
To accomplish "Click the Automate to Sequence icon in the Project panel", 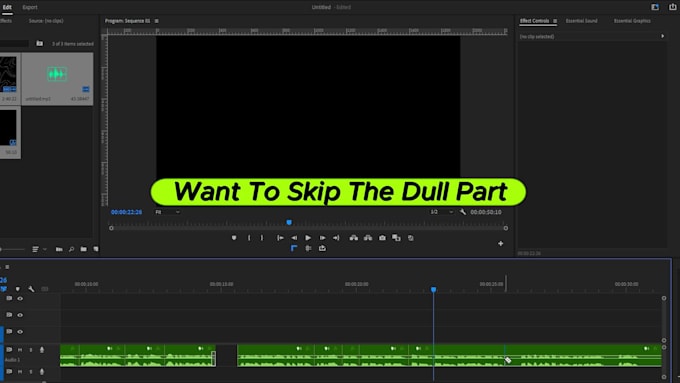I will [x=59, y=249].
